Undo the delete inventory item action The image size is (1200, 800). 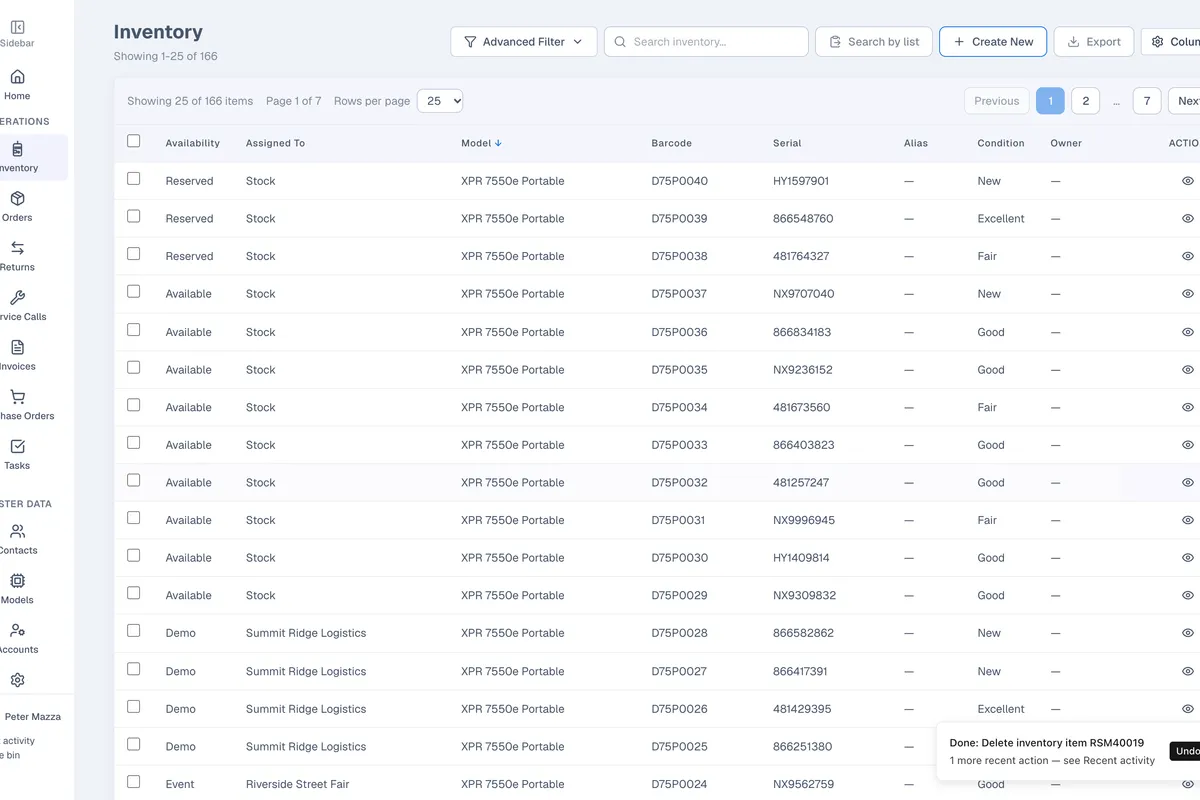click(x=1186, y=751)
